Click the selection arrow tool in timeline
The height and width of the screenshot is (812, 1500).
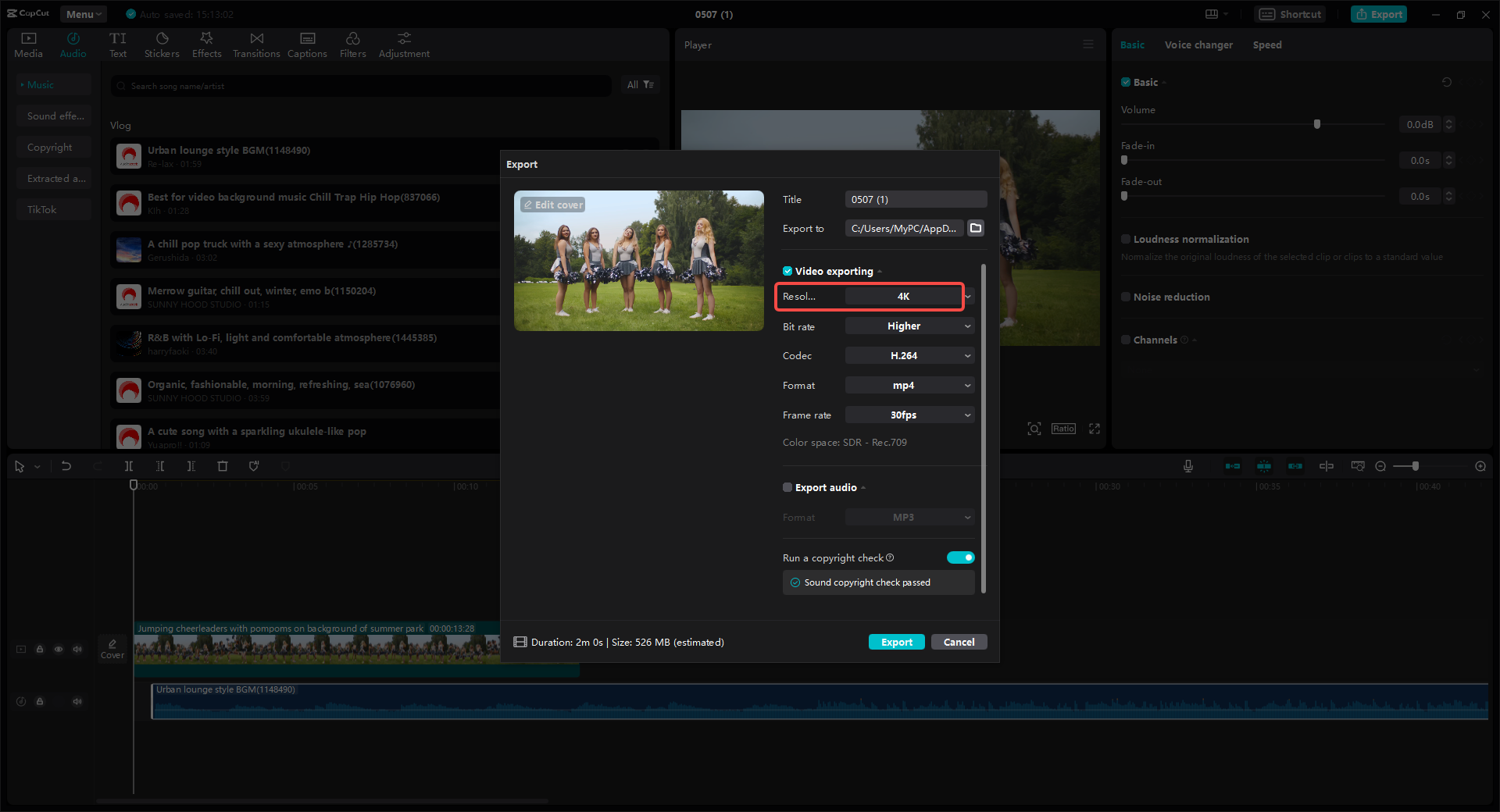click(x=20, y=466)
